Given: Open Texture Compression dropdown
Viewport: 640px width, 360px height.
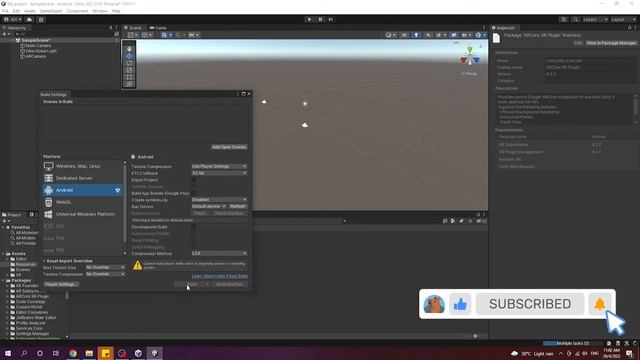Looking at the screenshot, I should tap(219, 166).
